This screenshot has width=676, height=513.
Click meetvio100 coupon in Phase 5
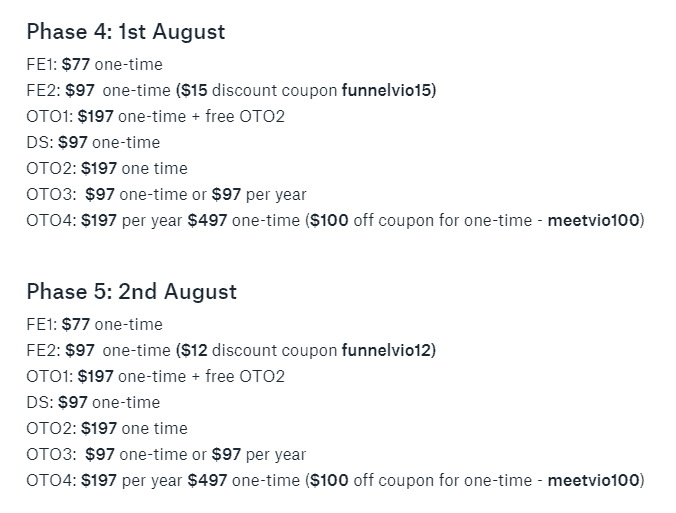(x=594, y=481)
